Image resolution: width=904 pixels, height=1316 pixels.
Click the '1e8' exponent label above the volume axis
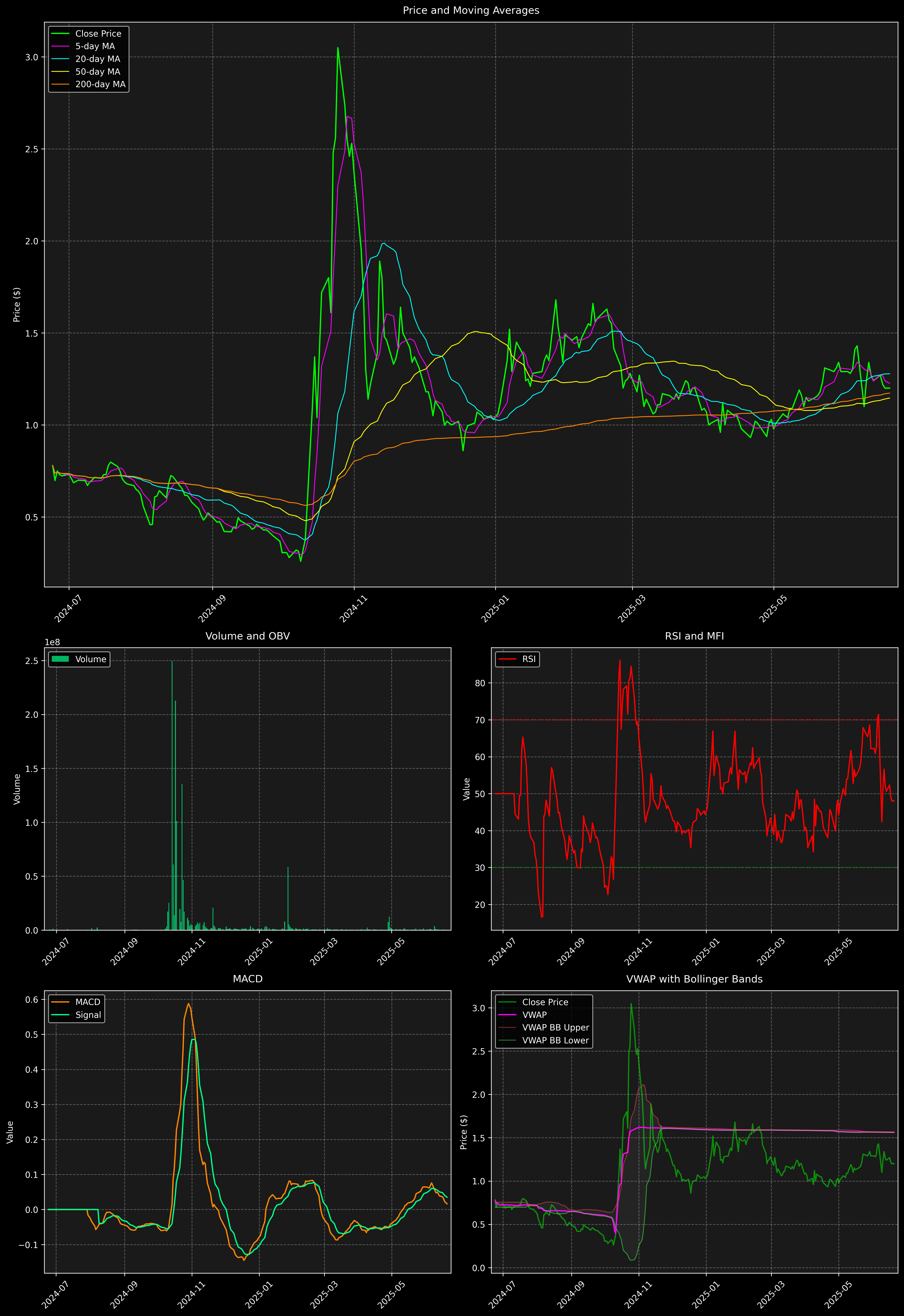(52, 642)
